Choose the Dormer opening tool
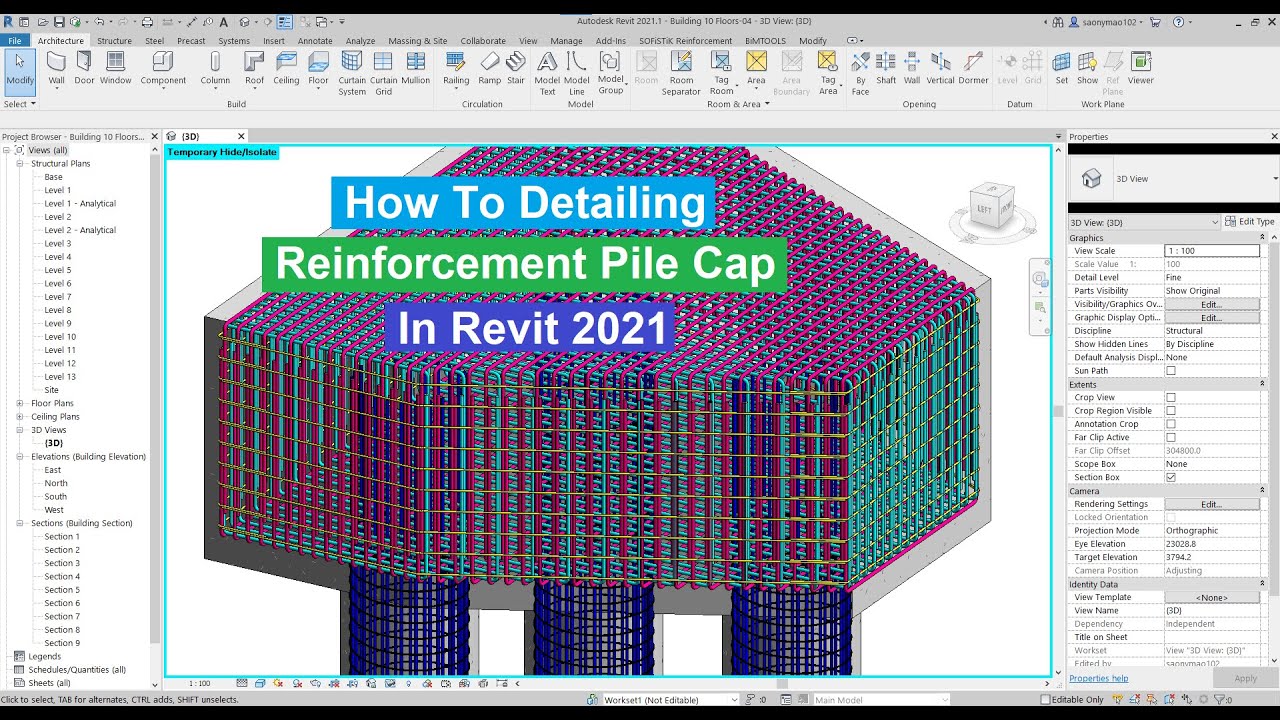The width and height of the screenshot is (1280, 720). 973,68
